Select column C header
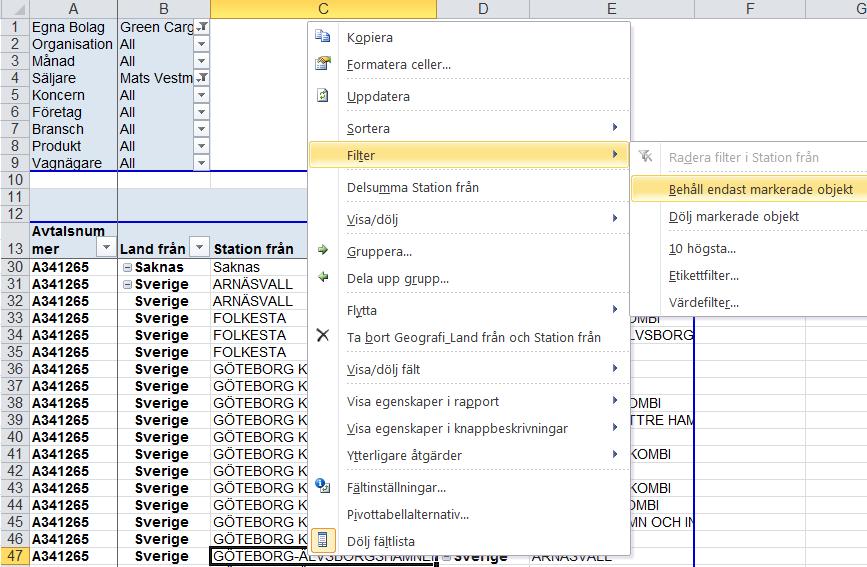The image size is (867, 567). (x=323, y=8)
